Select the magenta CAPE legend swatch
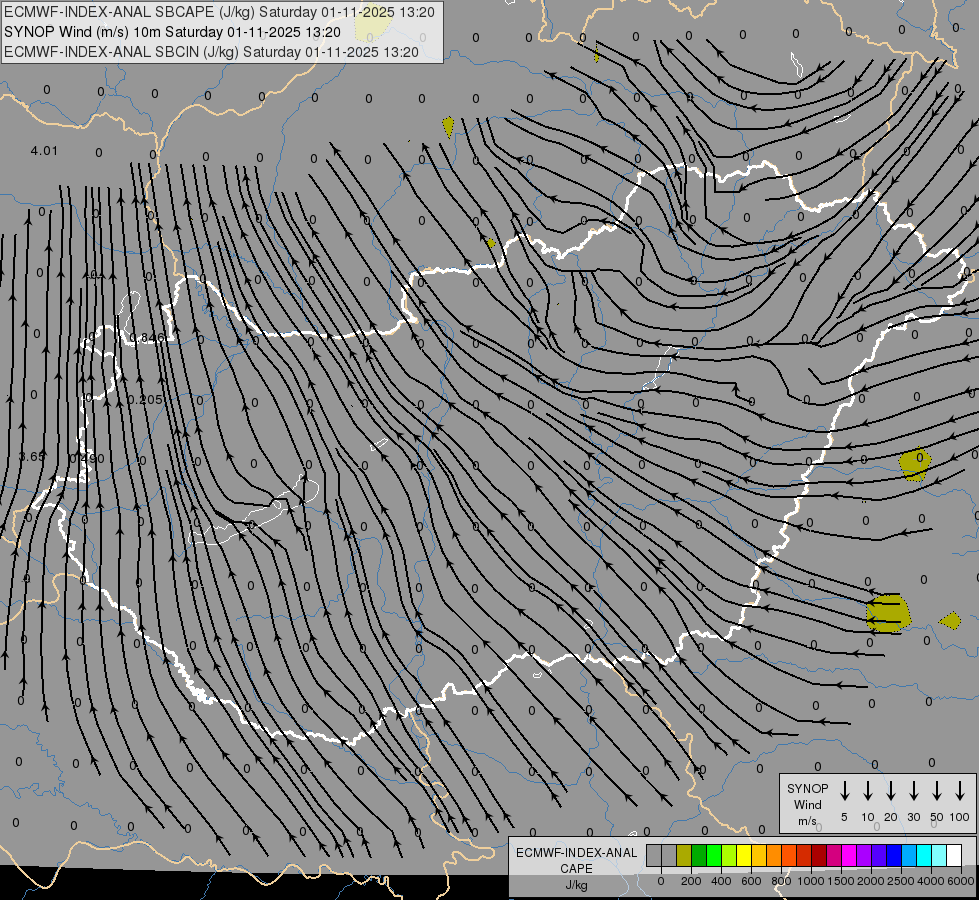The width and height of the screenshot is (979, 900). [x=849, y=856]
